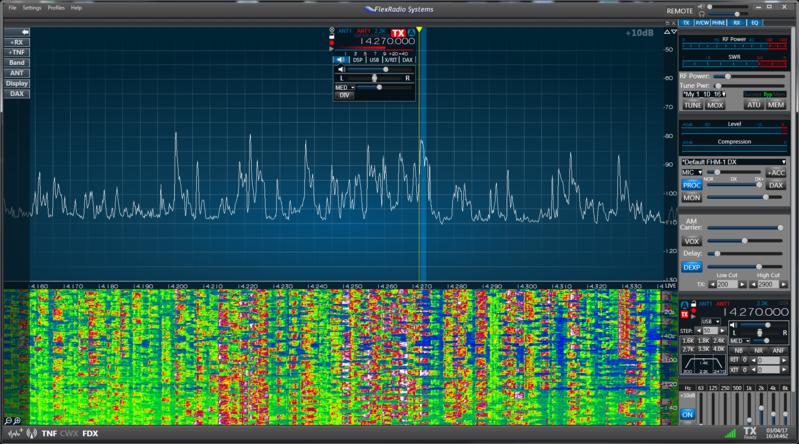Switch to the EQ panel tab
Screen dimensions: 799x444
(x=755, y=23)
